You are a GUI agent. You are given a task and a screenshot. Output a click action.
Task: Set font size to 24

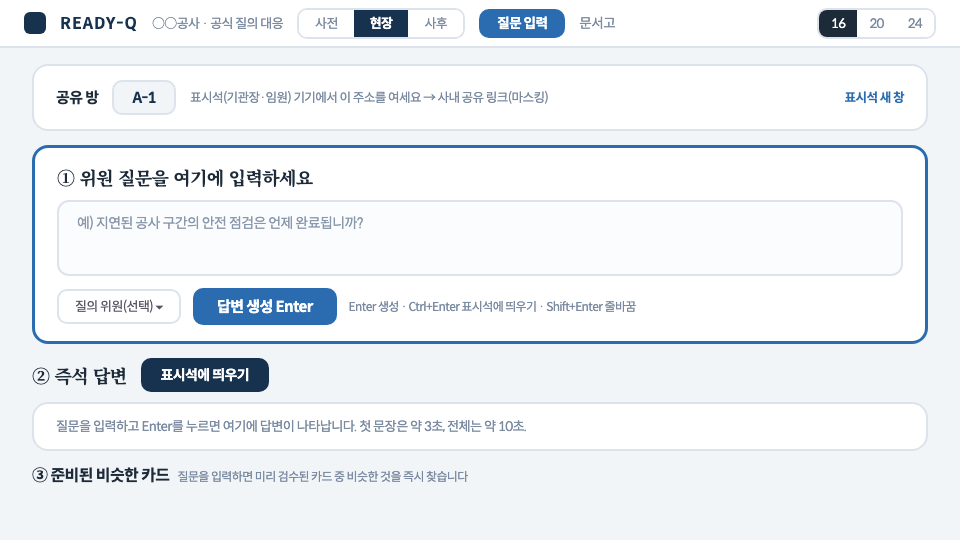pyautogui.click(x=915, y=23)
